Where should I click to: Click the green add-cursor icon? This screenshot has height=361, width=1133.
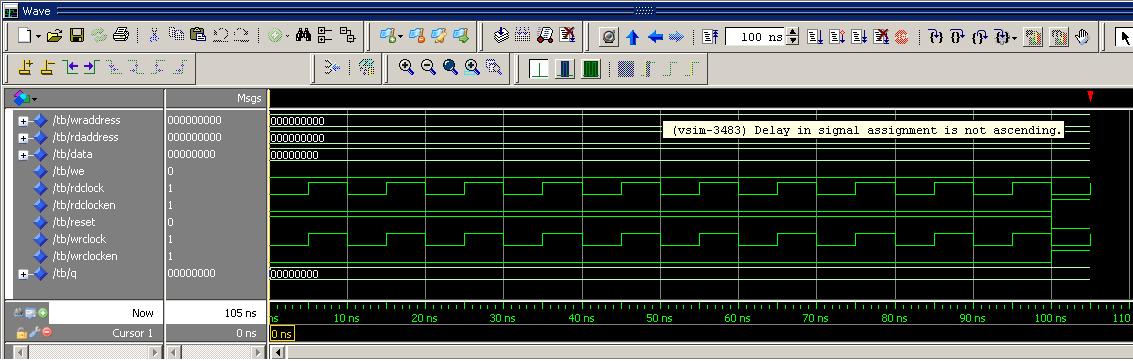point(43,313)
